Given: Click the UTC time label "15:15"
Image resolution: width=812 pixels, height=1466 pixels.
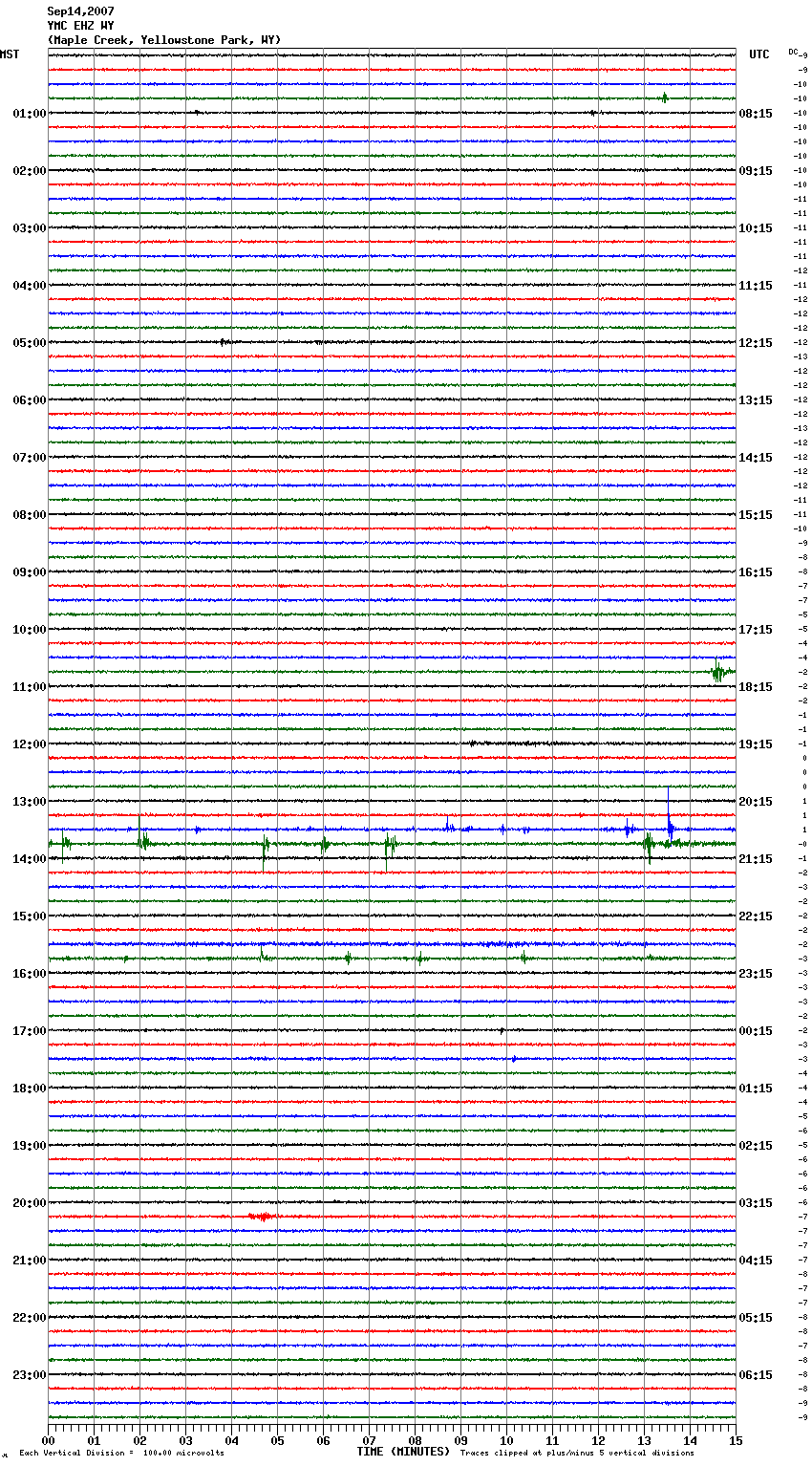Looking at the screenshot, I should pos(756,515).
